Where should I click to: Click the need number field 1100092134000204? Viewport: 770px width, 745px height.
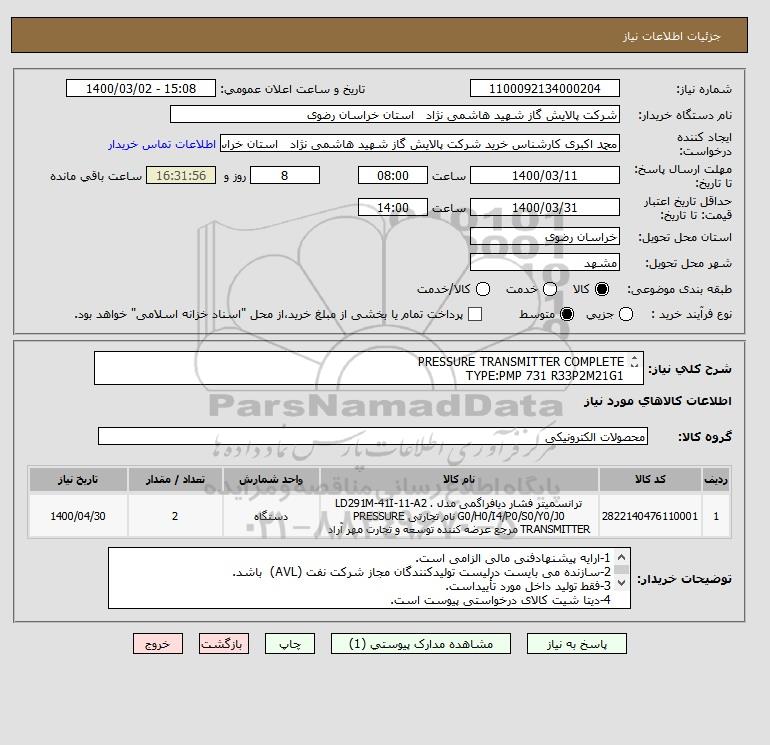coord(545,89)
